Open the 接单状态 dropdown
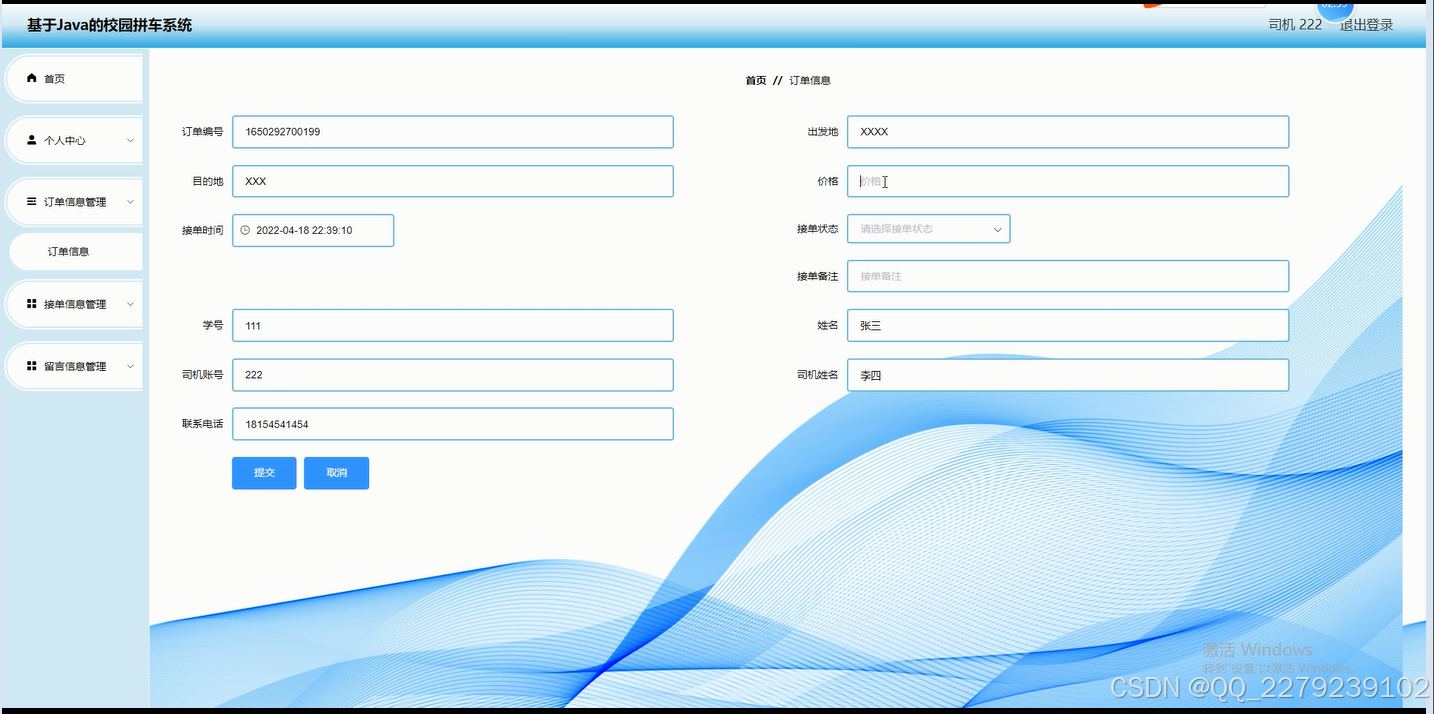Screen dimensions: 1434x714 [x=928, y=229]
